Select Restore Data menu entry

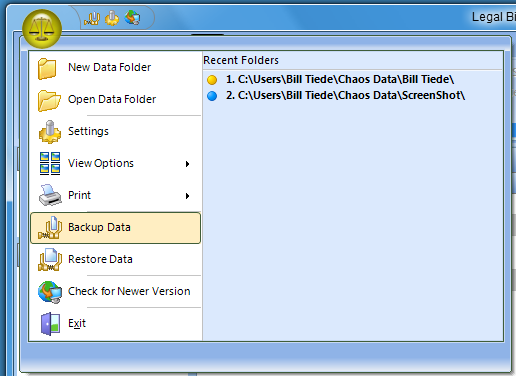click(x=116, y=259)
